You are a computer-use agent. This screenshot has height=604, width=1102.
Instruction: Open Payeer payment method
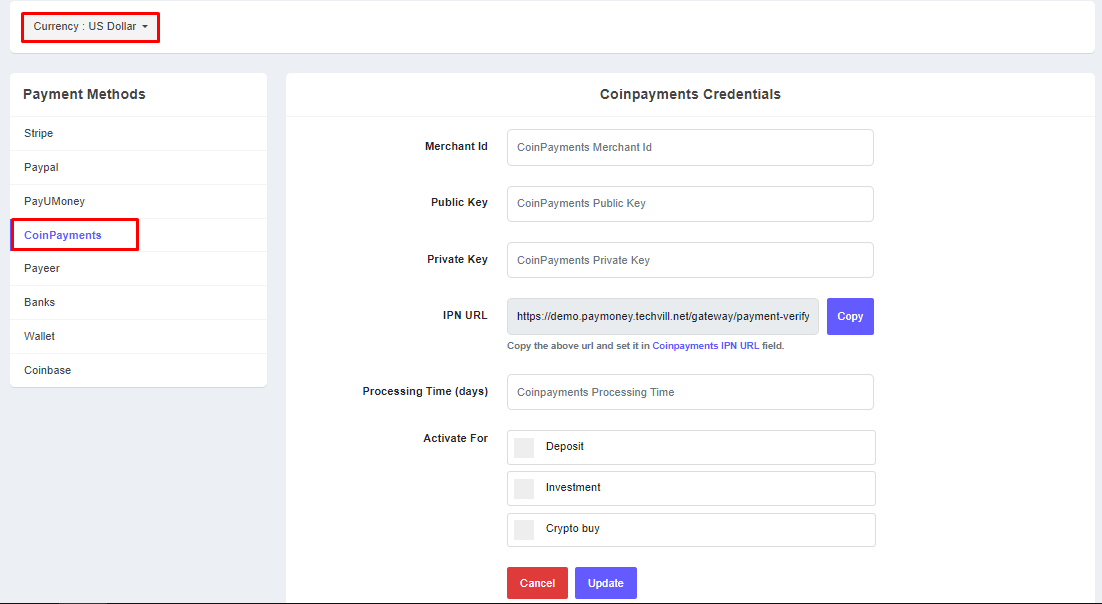tap(42, 268)
